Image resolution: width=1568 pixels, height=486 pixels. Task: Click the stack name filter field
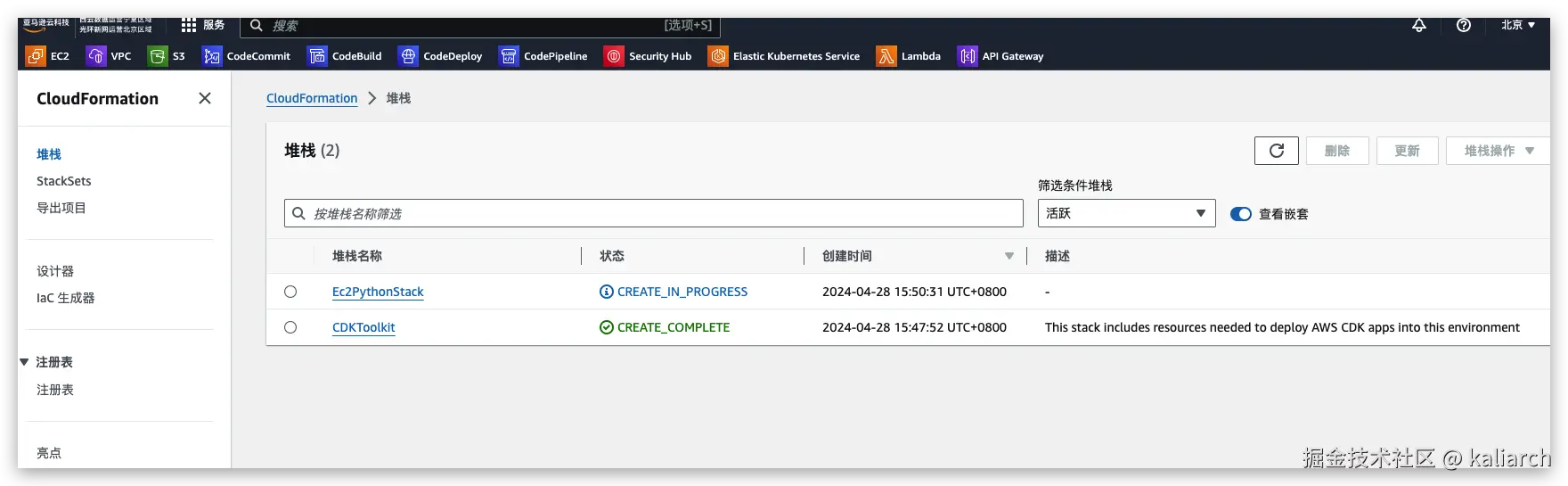tap(654, 213)
